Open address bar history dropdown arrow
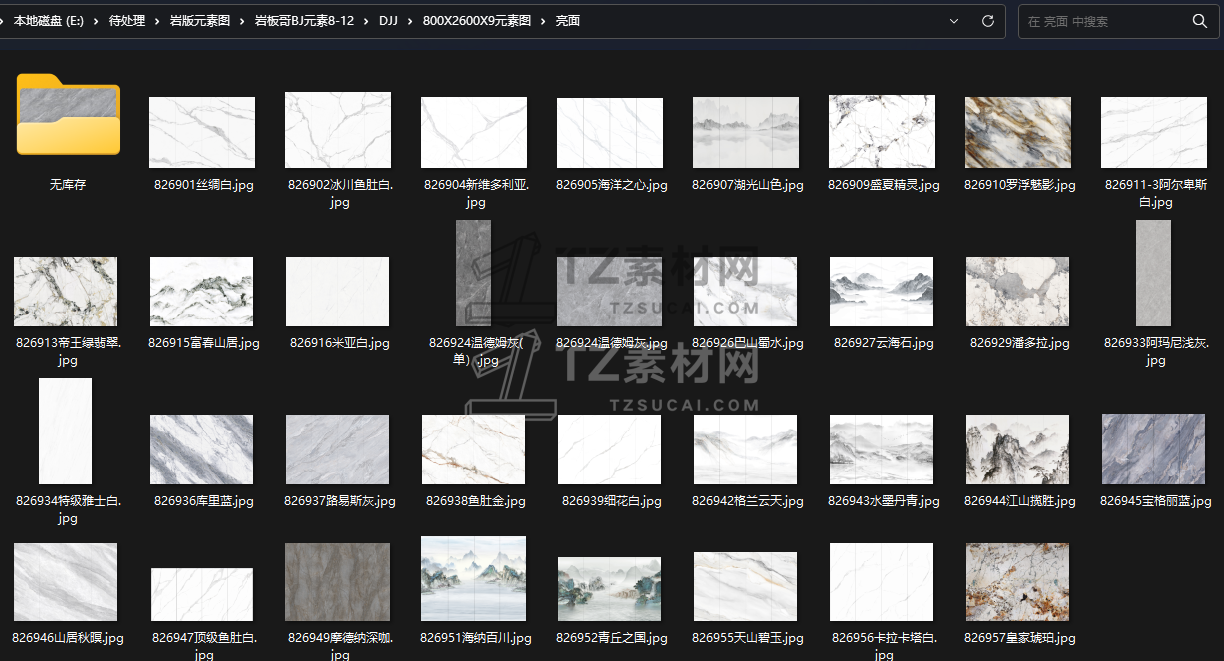Screen dimensions: 1224x661 [953, 21]
